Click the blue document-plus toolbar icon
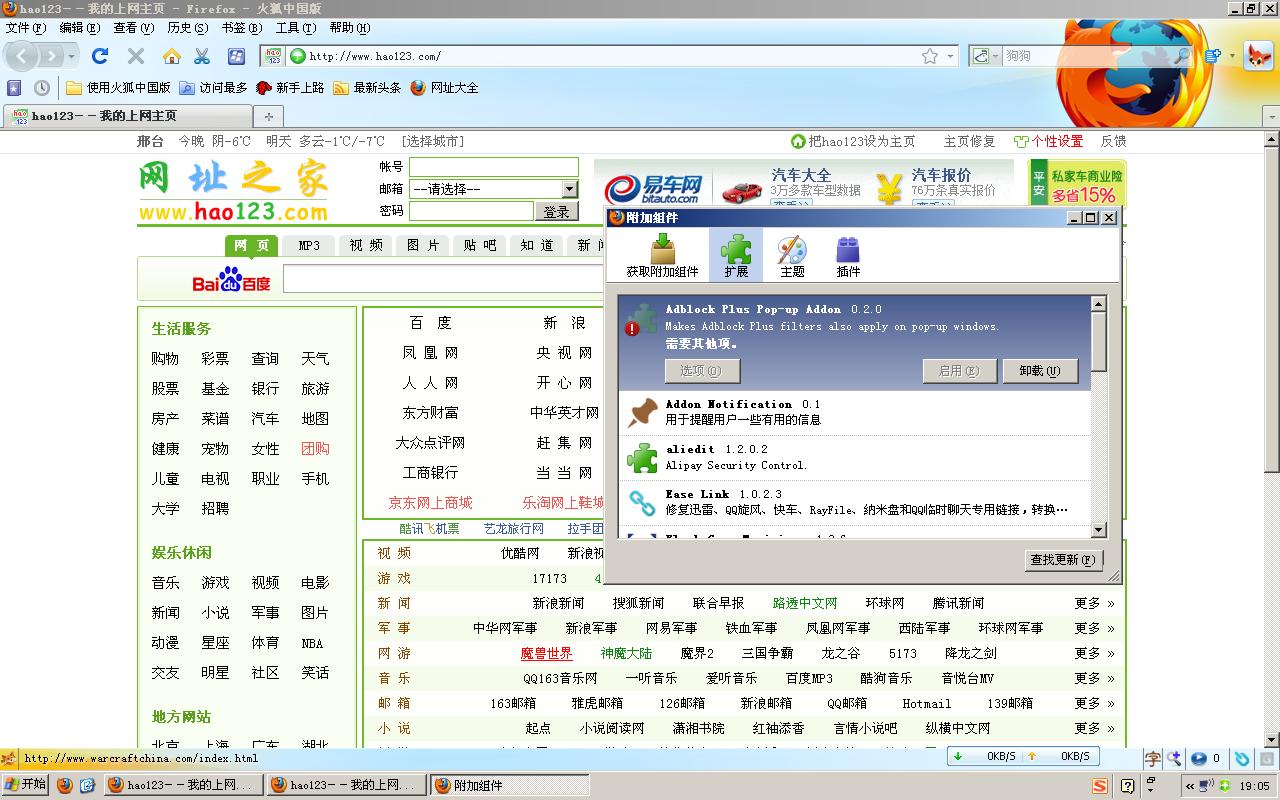This screenshot has height=800, width=1280. (x=1213, y=56)
